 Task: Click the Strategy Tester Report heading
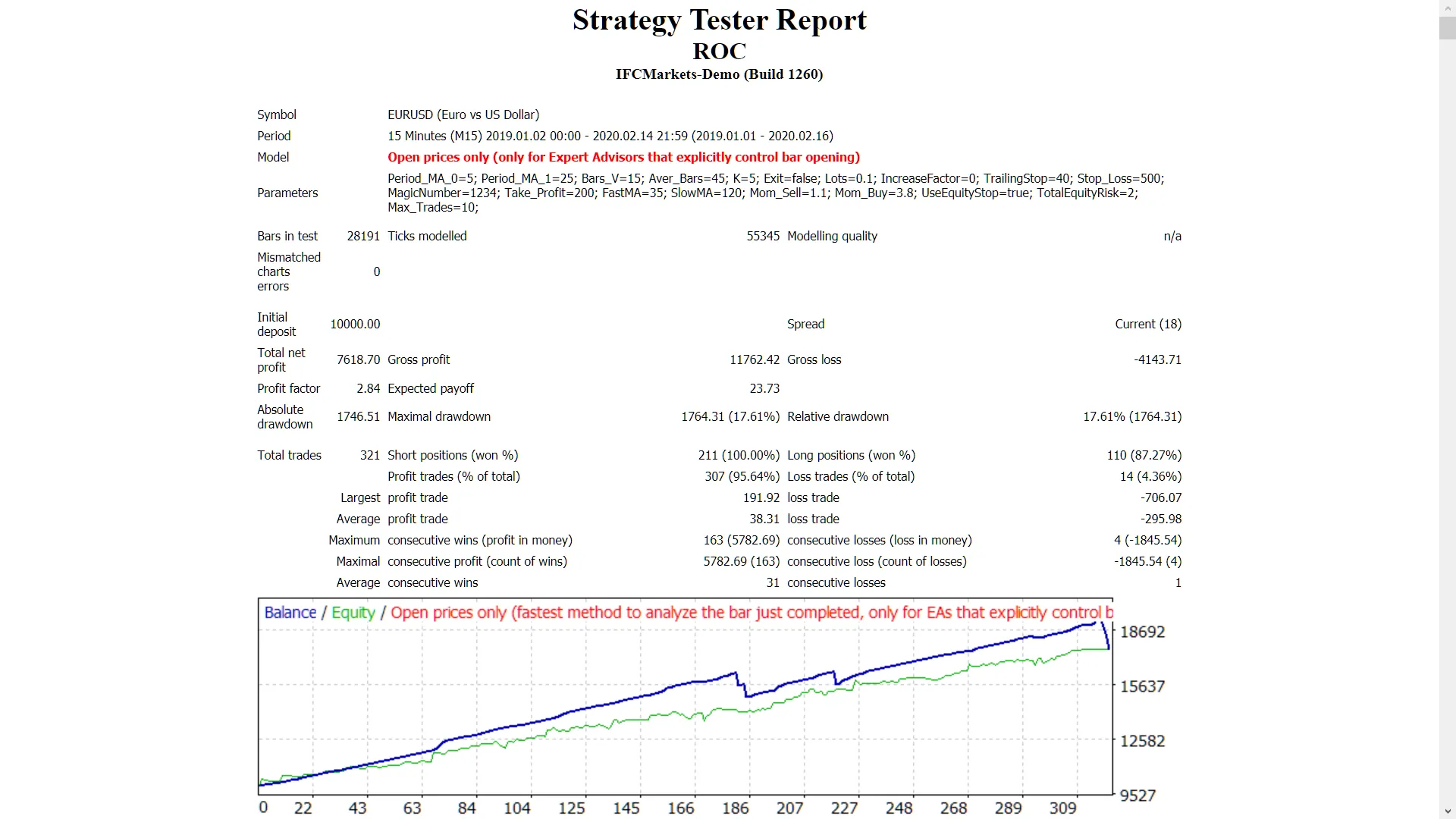(719, 20)
